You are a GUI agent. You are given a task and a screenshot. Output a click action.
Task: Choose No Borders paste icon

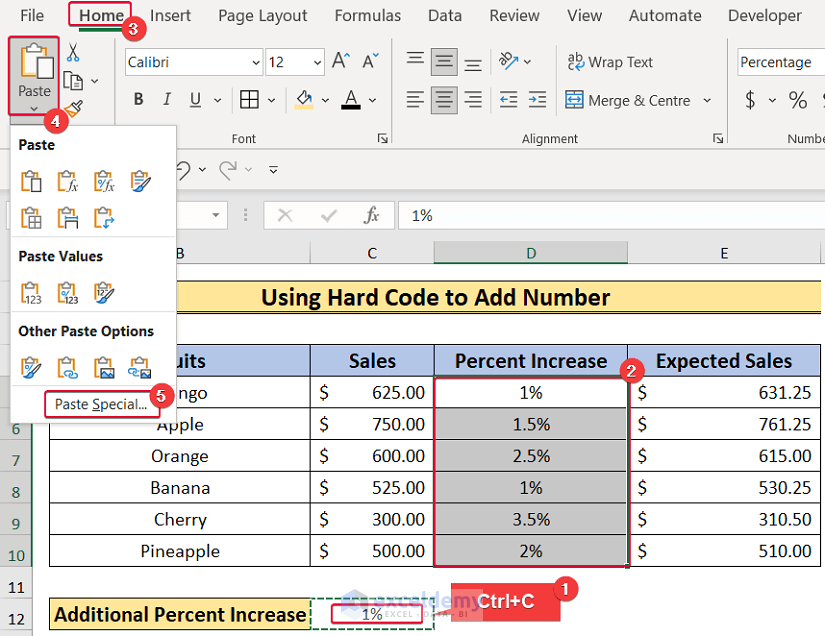click(31, 218)
